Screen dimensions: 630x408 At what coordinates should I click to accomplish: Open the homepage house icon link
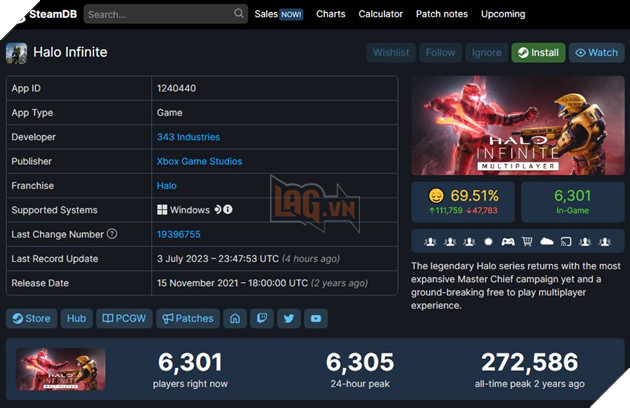point(235,318)
